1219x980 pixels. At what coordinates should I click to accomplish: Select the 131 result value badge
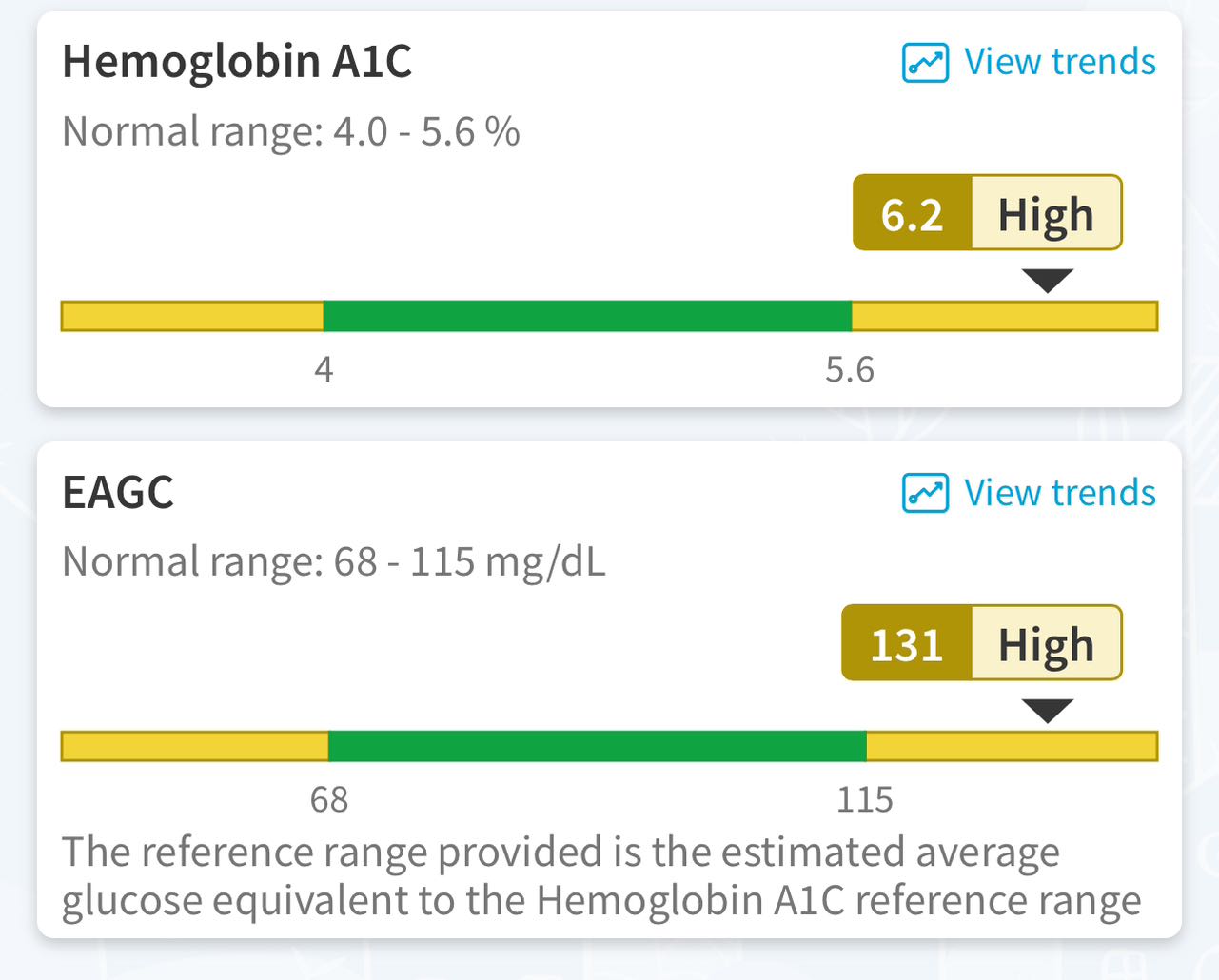pos(906,643)
